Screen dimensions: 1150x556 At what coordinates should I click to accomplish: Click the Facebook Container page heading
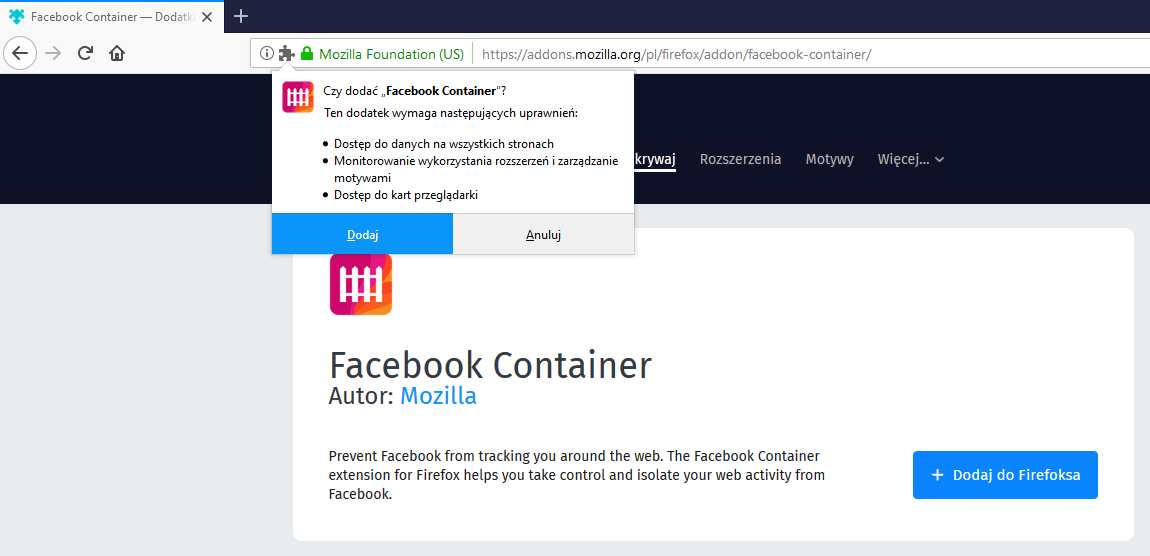[x=491, y=365]
